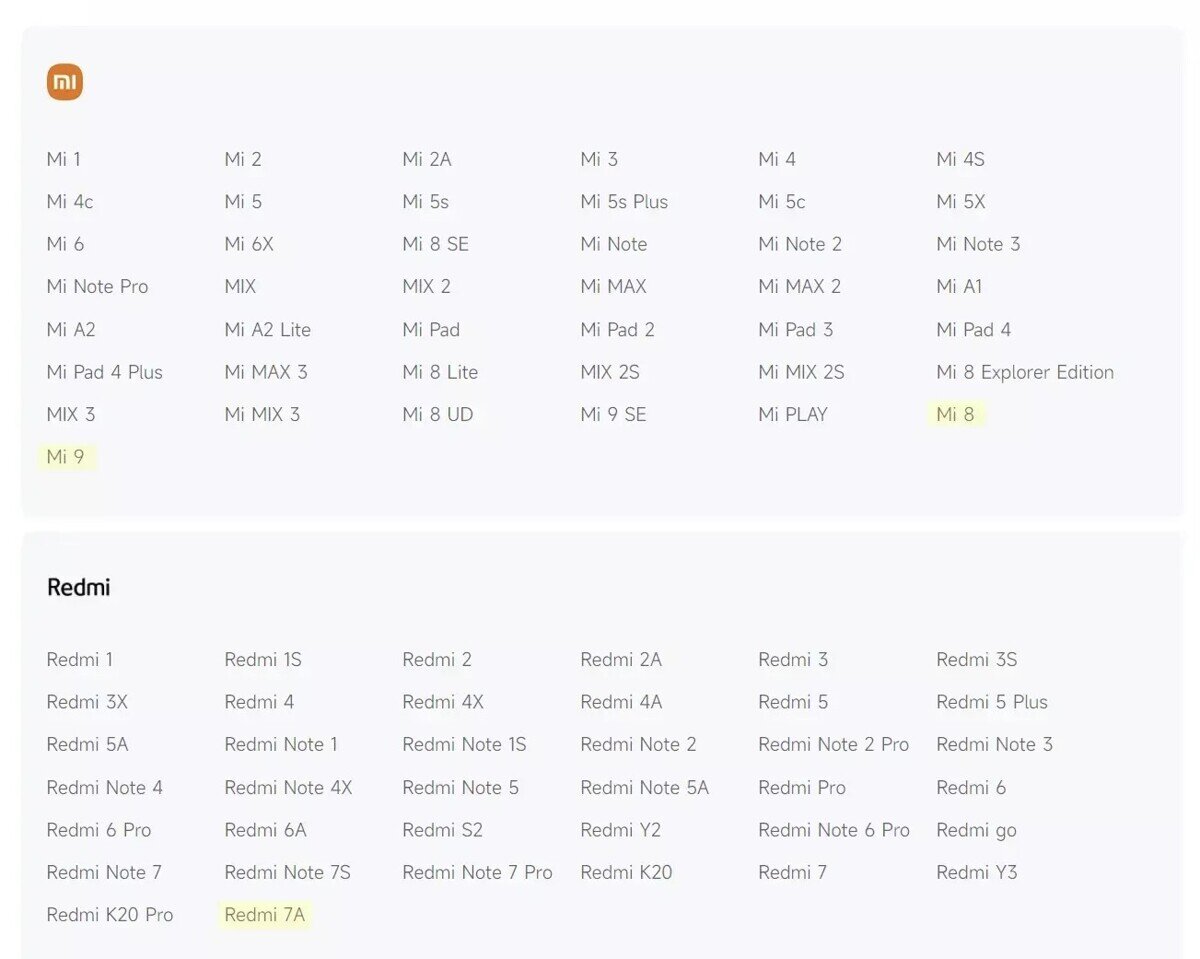Select the Mi 8 Lite model
Viewport: 1200px width, 959px height.
click(441, 372)
